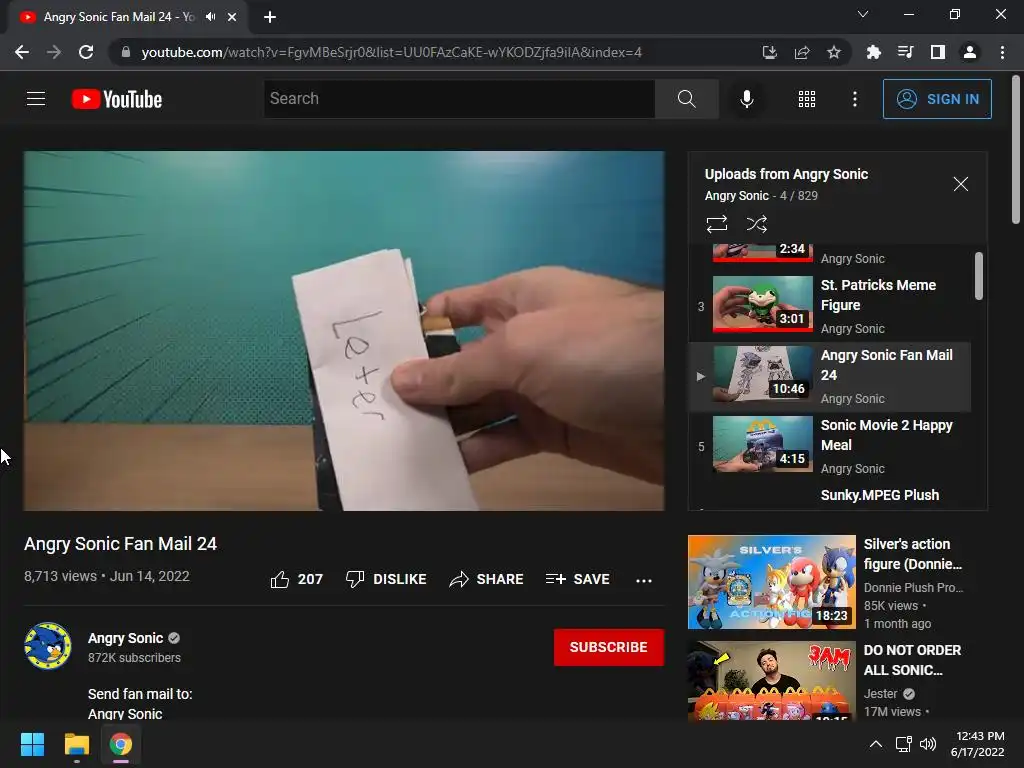
Task: Click the Chrome taskbar icon
Action: click(x=121, y=744)
